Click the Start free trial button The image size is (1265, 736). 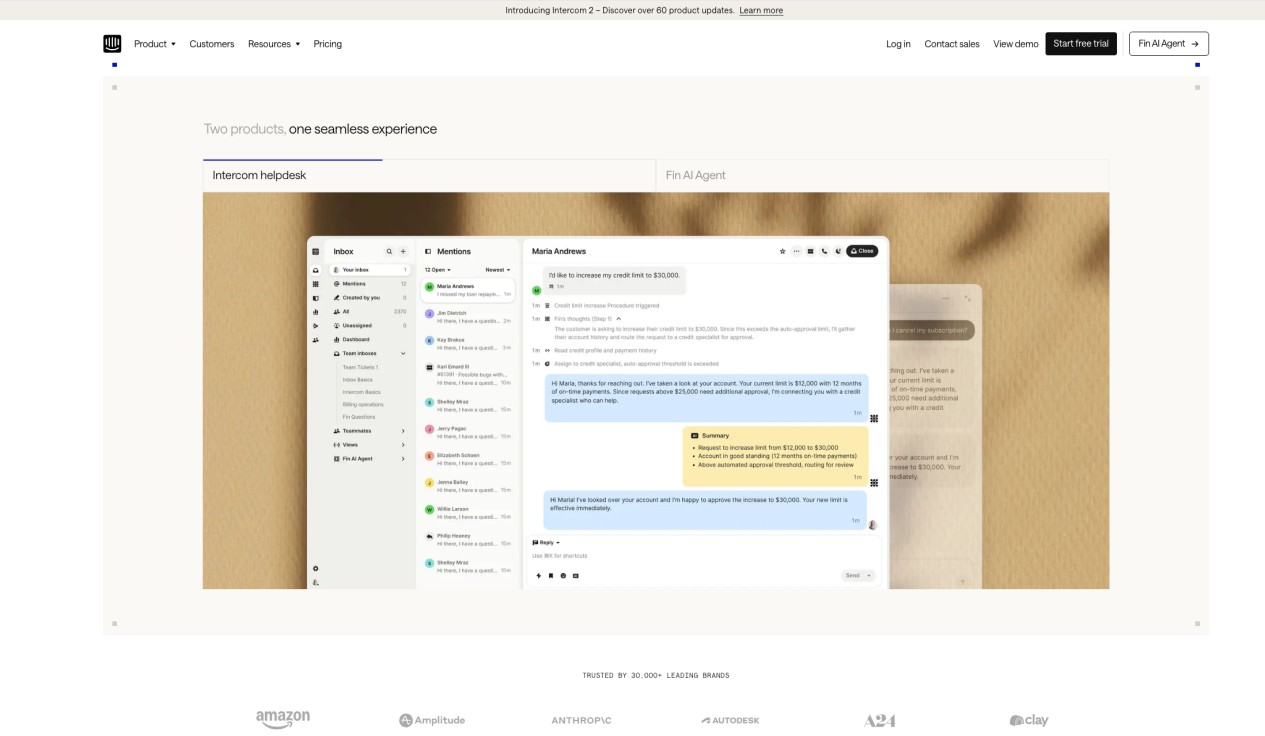[1081, 44]
